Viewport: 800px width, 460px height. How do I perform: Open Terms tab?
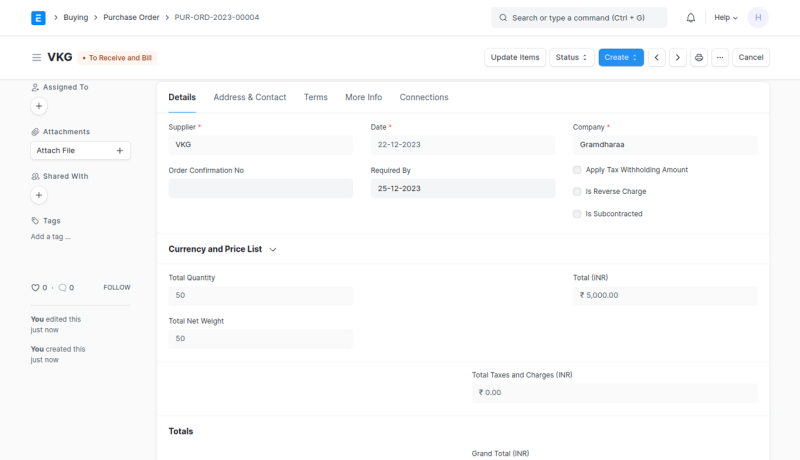pyautogui.click(x=316, y=97)
